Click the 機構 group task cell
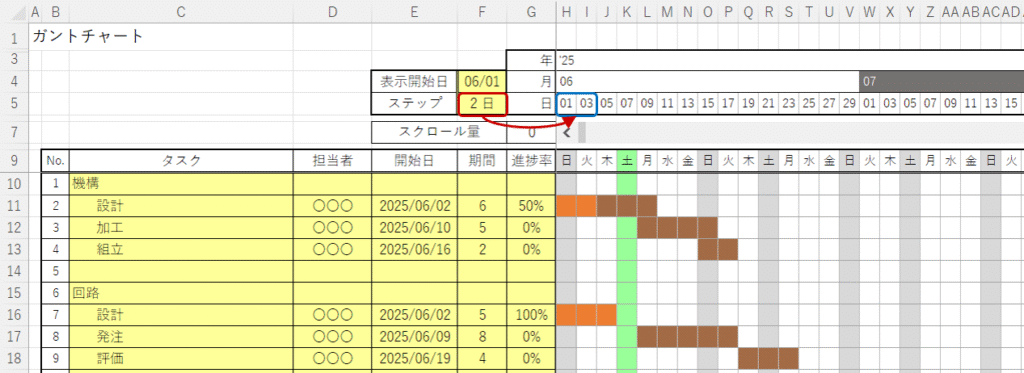The width and height of the screenshot is (1024, 373). [181, 184]
